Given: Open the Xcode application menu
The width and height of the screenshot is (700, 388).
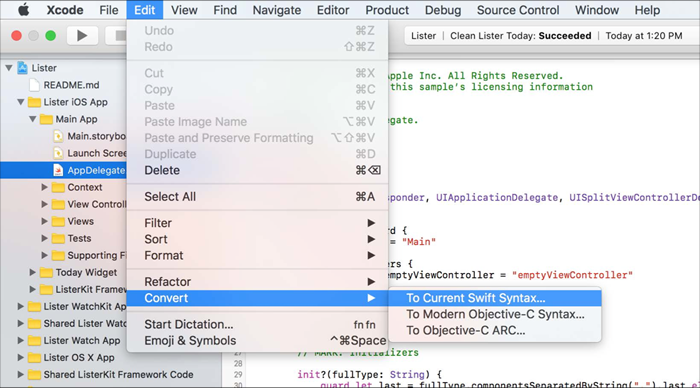Looking at the screenshot, I should coord(65,10).
